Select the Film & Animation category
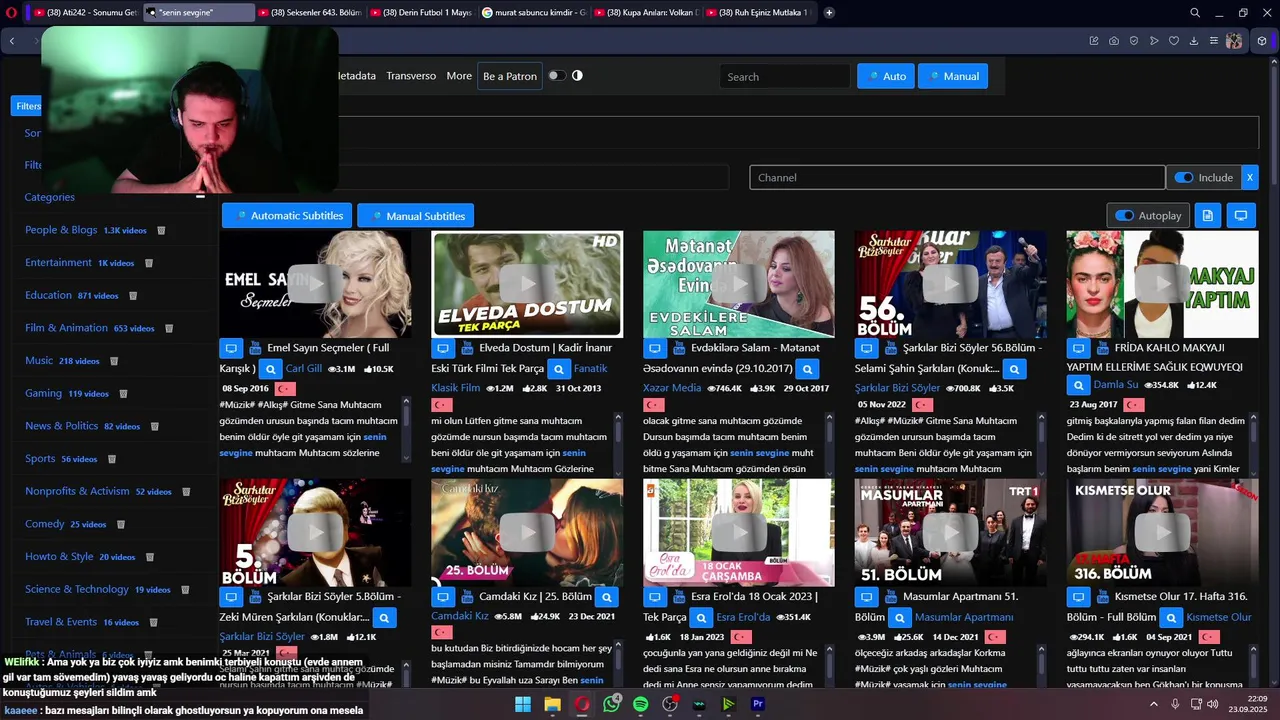Viewport: 1280px width, 720px height. click(x=66, y=328)
